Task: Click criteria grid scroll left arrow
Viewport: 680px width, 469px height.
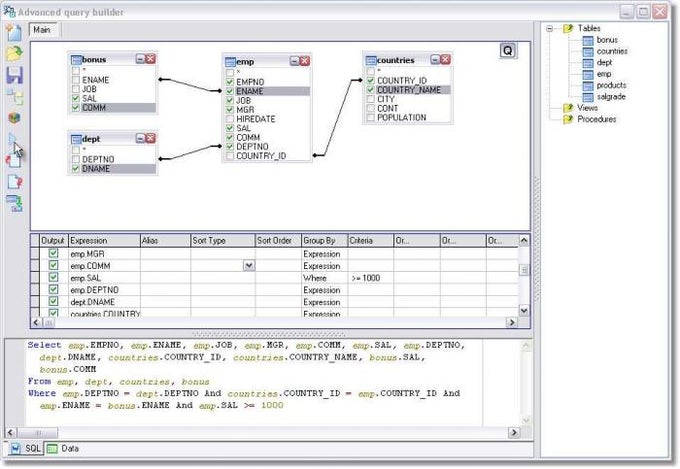Action: coord(36,322)
